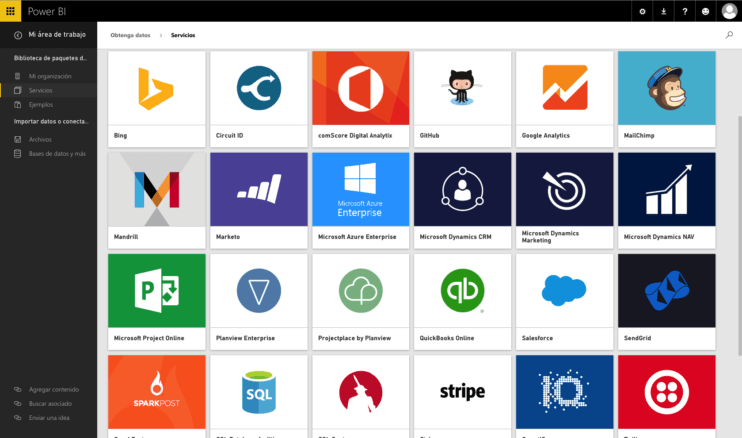742x438 pixels.
Task: Open Bases de datos y más
Action: tap(56, 154)
